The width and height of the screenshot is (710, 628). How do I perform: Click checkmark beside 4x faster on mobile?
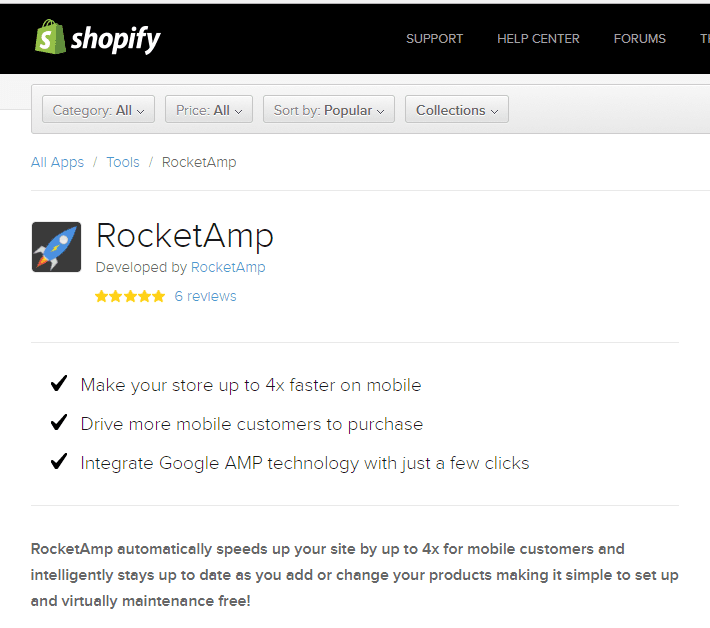59,384
